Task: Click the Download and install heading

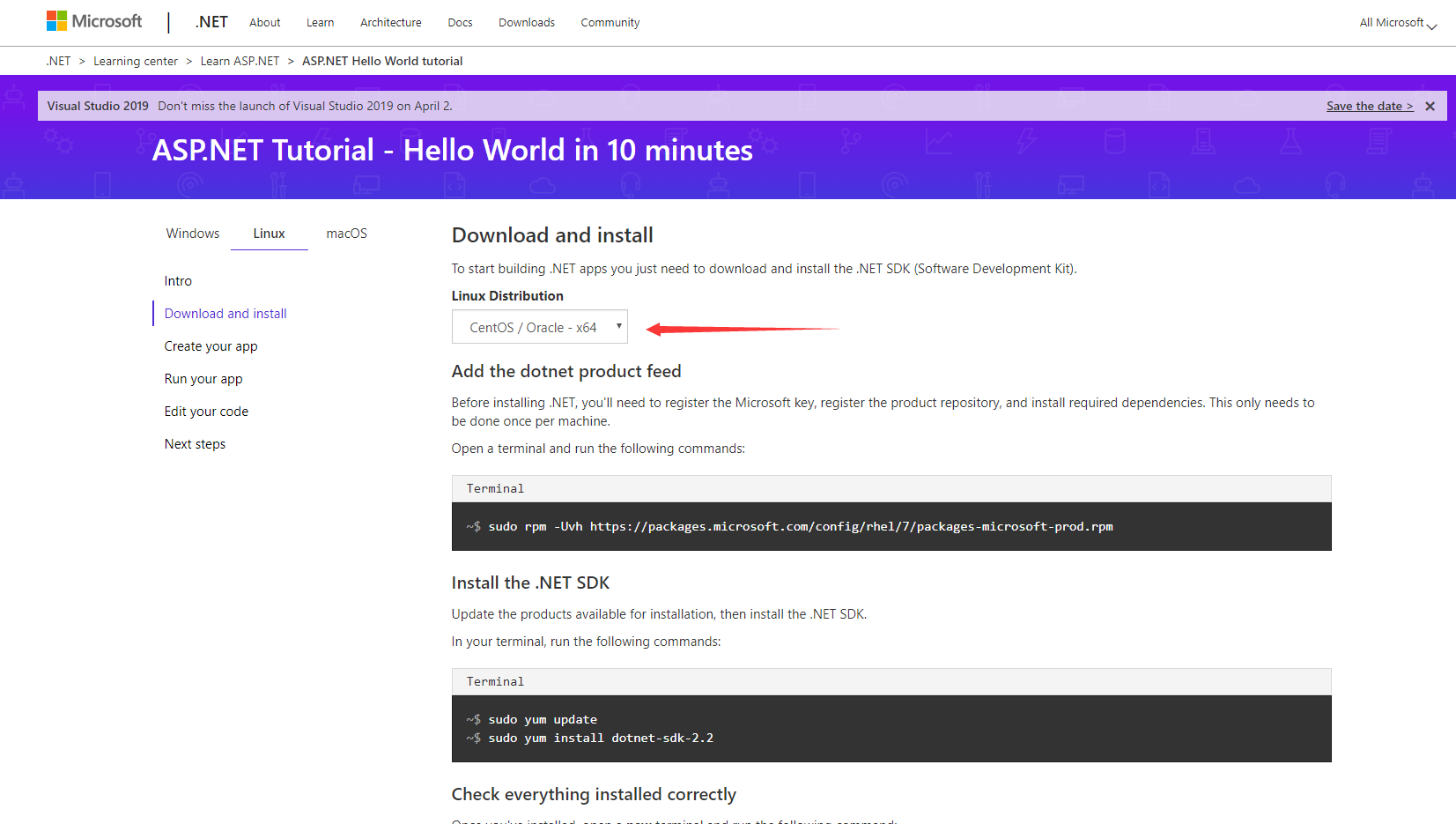Action: click(x=552, y=235)
